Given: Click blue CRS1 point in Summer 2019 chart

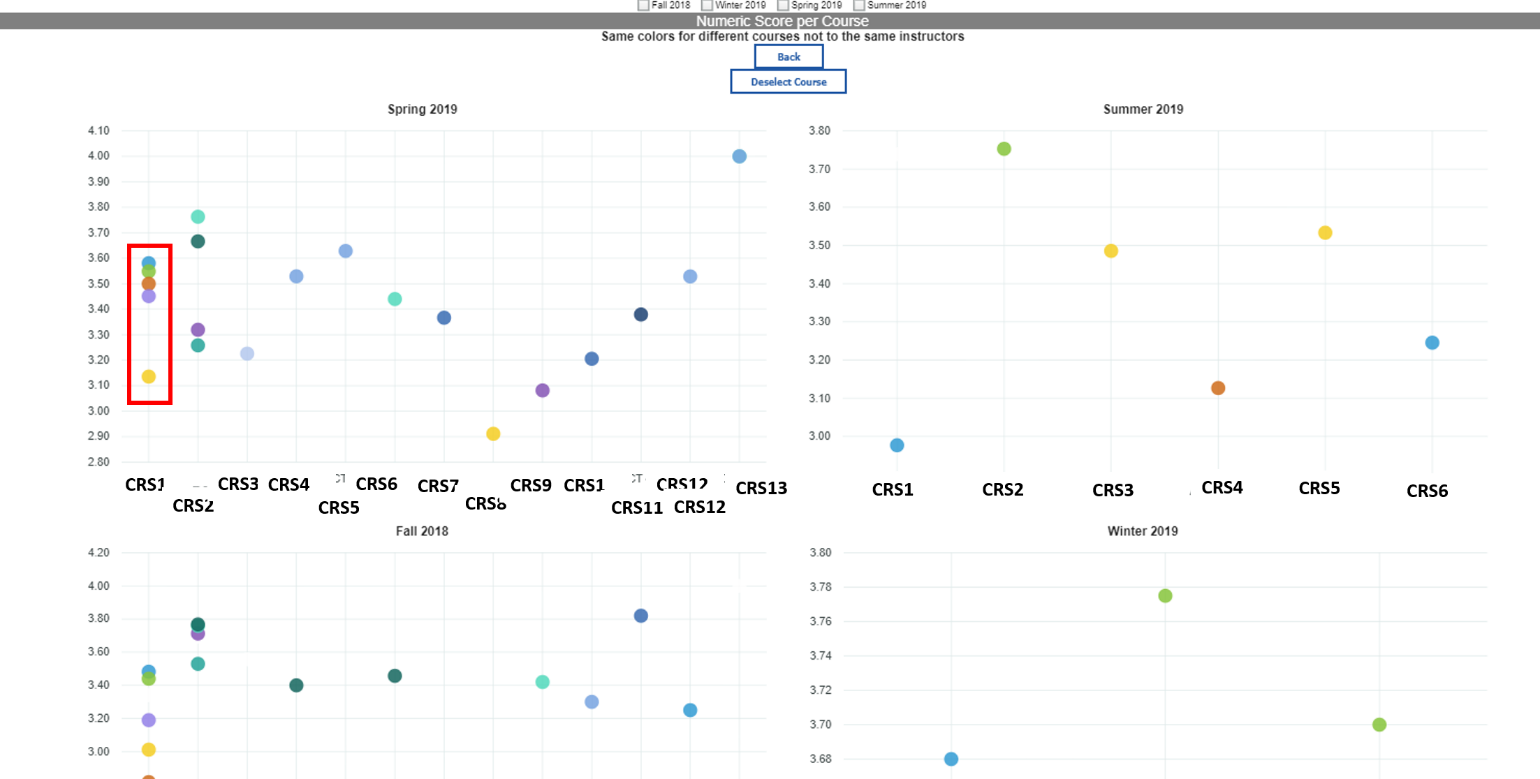Looking at the screenshot, I should point(897,445).
